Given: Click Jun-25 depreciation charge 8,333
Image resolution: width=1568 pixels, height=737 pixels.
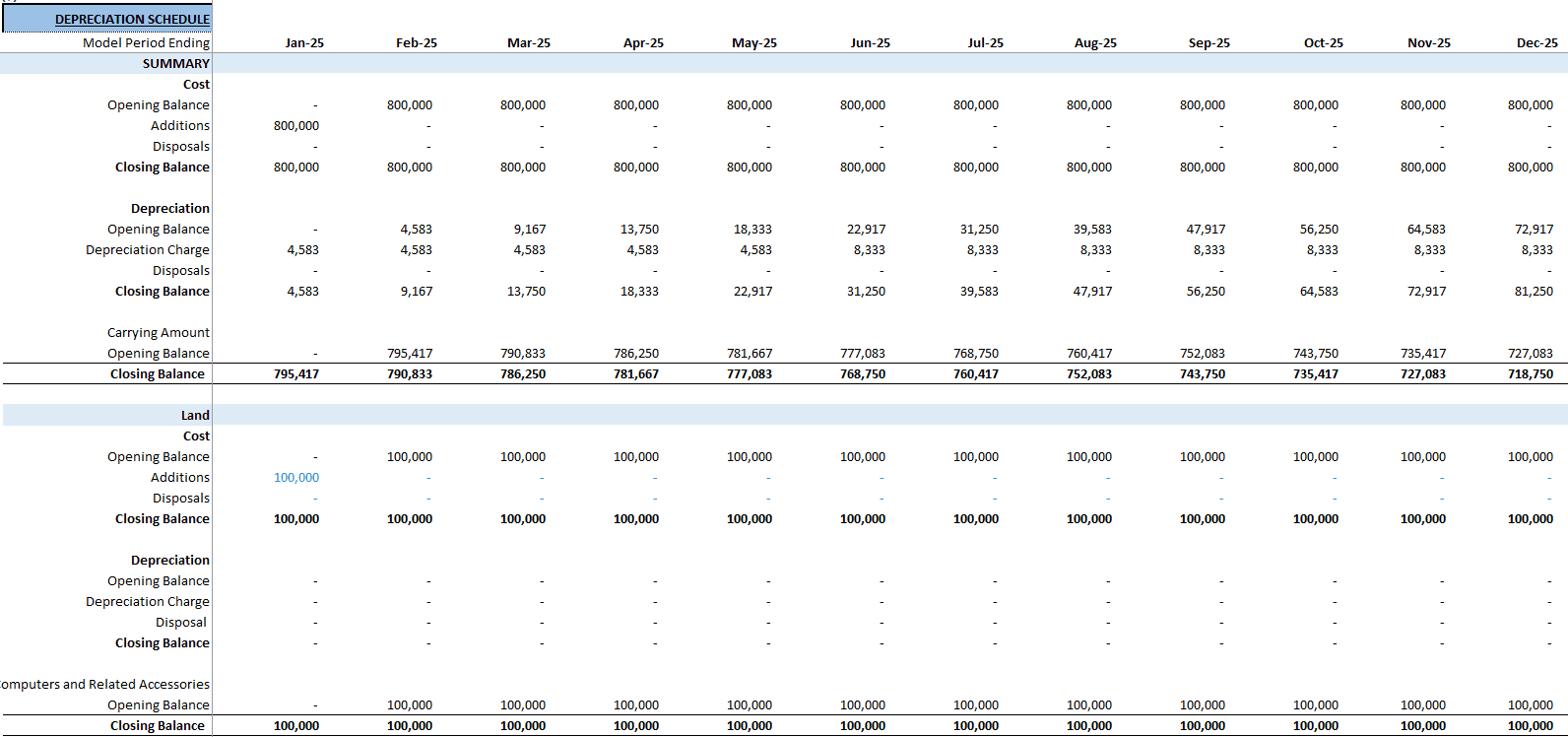Looking at the screenshot, I should coord(869,250).
